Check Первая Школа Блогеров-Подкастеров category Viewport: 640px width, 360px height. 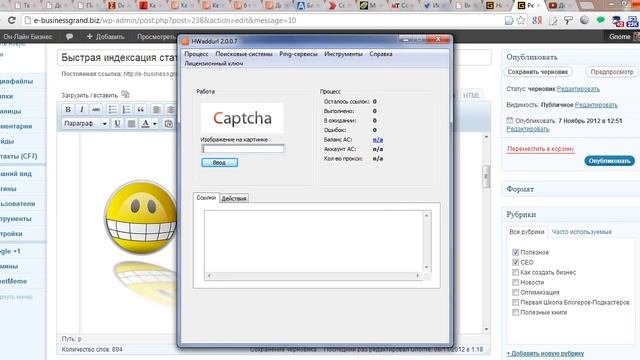[516, 302]
